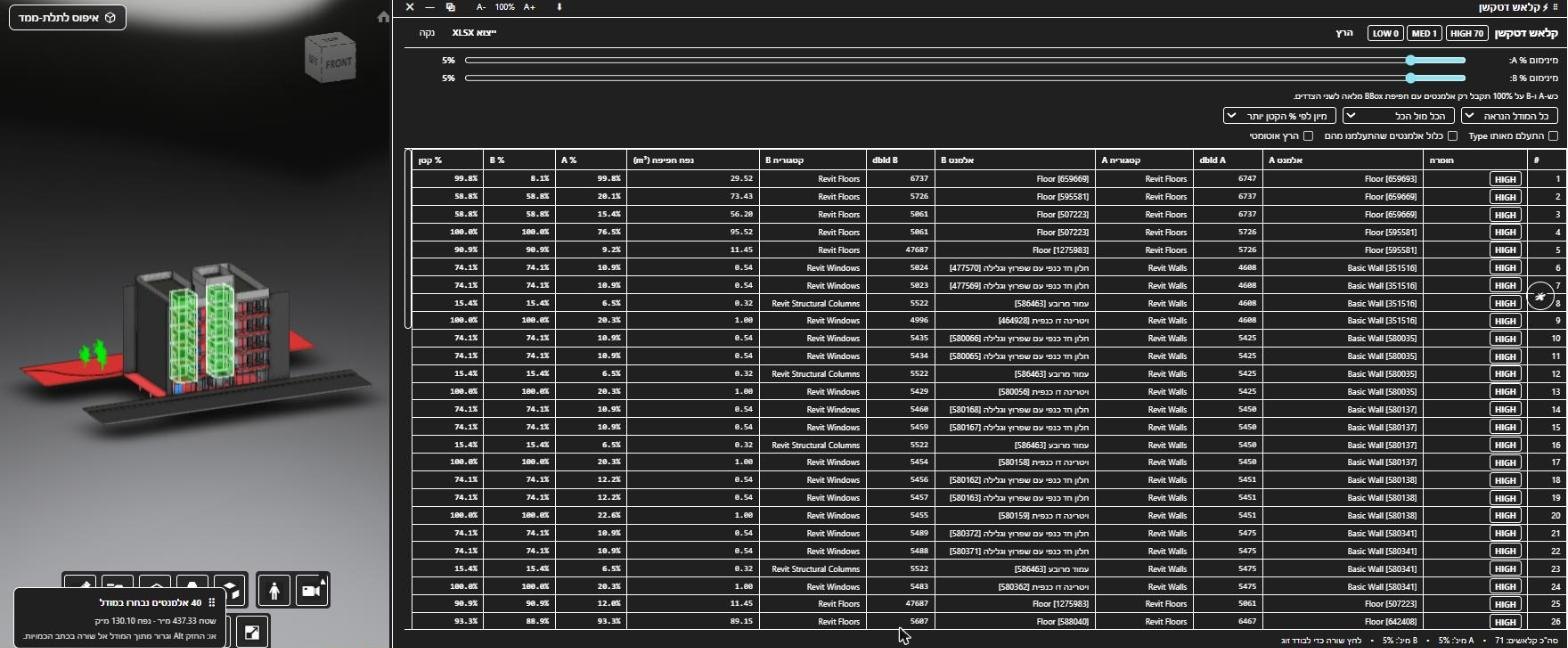This screenshot has height=648, width=1568.
Task: Click the round icon next to row 7
Action: (x=1542, y=297)
